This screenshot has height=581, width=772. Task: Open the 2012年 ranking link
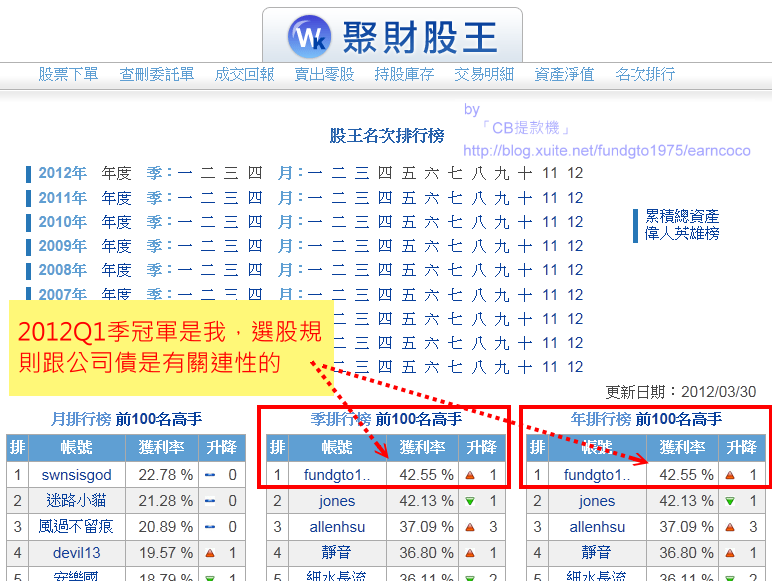63,173
